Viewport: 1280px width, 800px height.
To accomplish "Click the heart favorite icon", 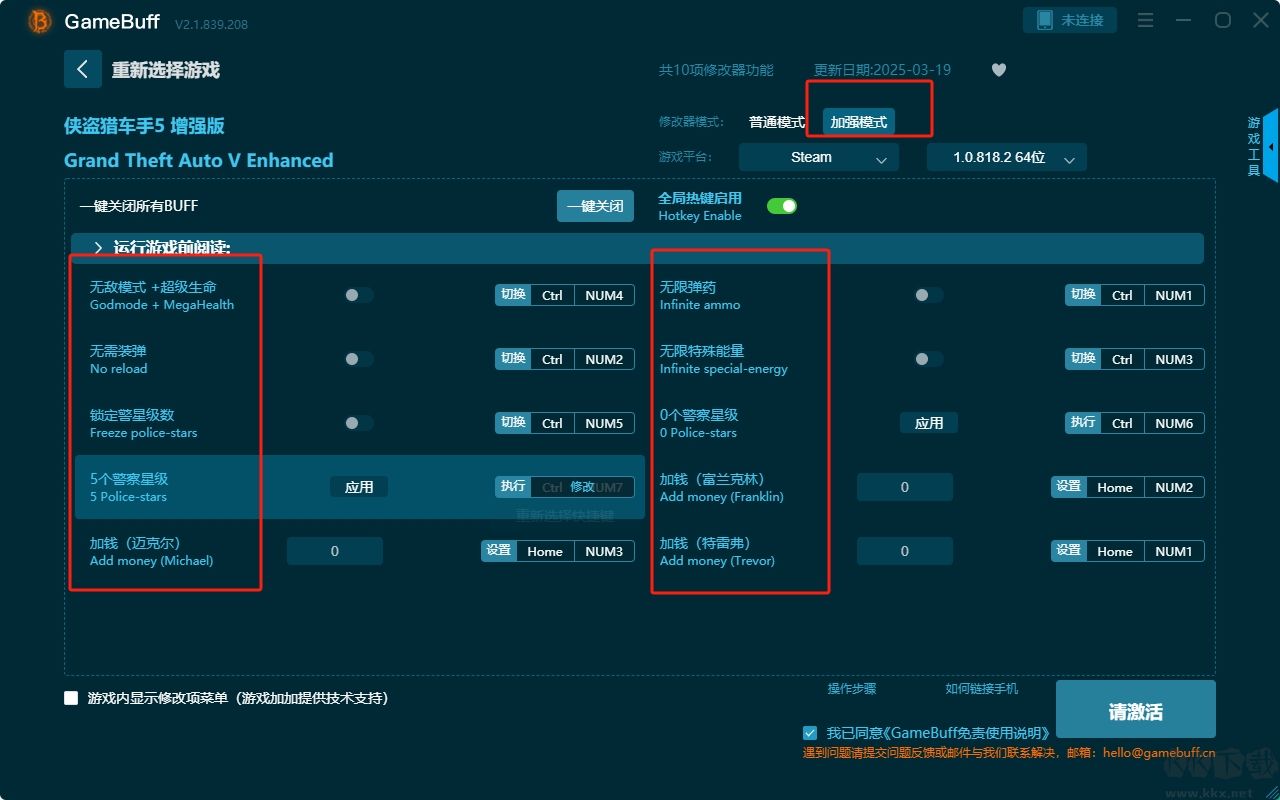I will pyautogui.click(x=998, y=70).
